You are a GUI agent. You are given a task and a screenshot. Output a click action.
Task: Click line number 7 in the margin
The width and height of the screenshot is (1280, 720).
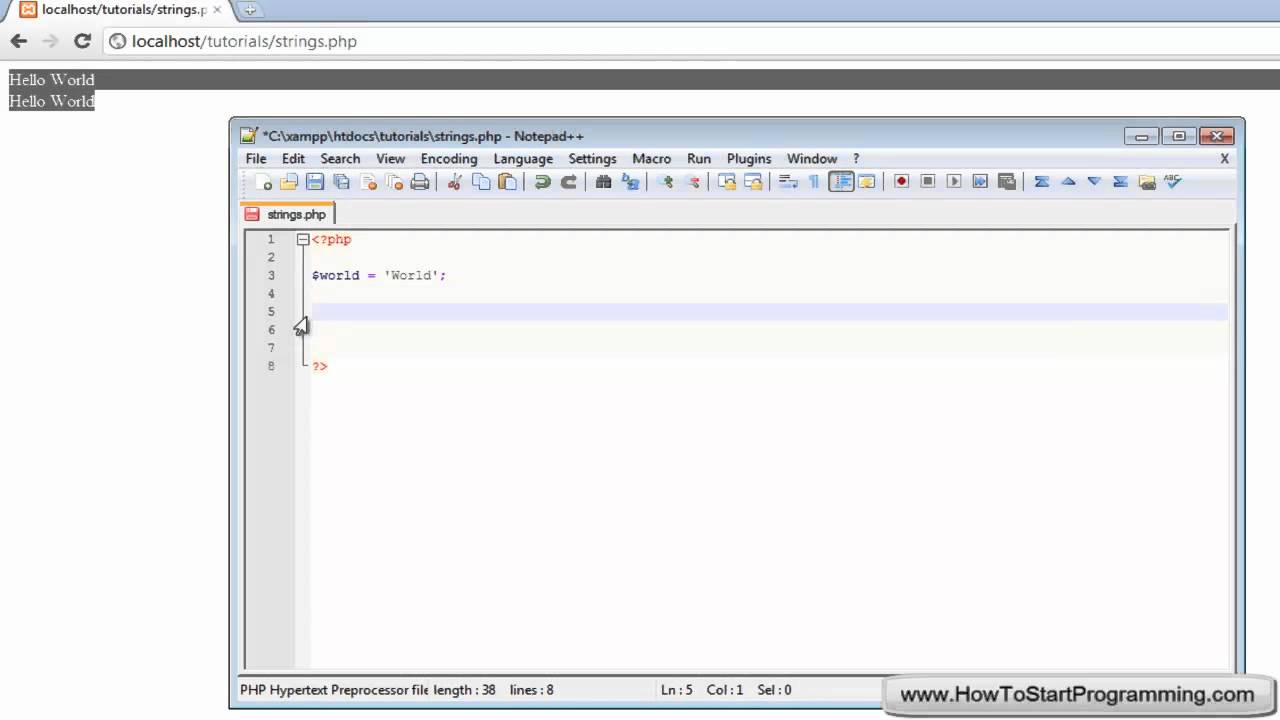[x=270, y=348]
